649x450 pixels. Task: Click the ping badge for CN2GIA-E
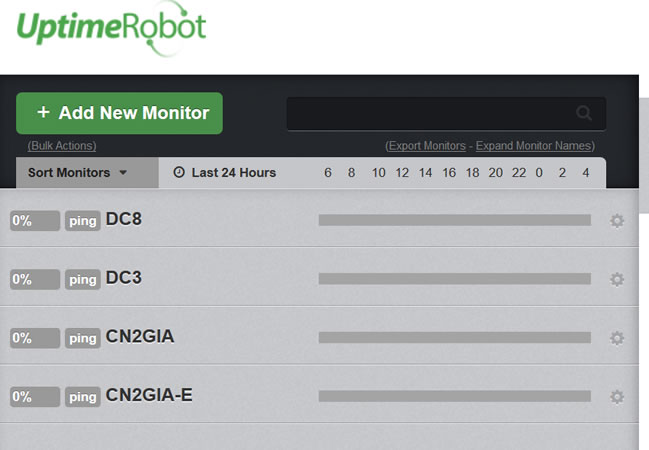[83, 397]
